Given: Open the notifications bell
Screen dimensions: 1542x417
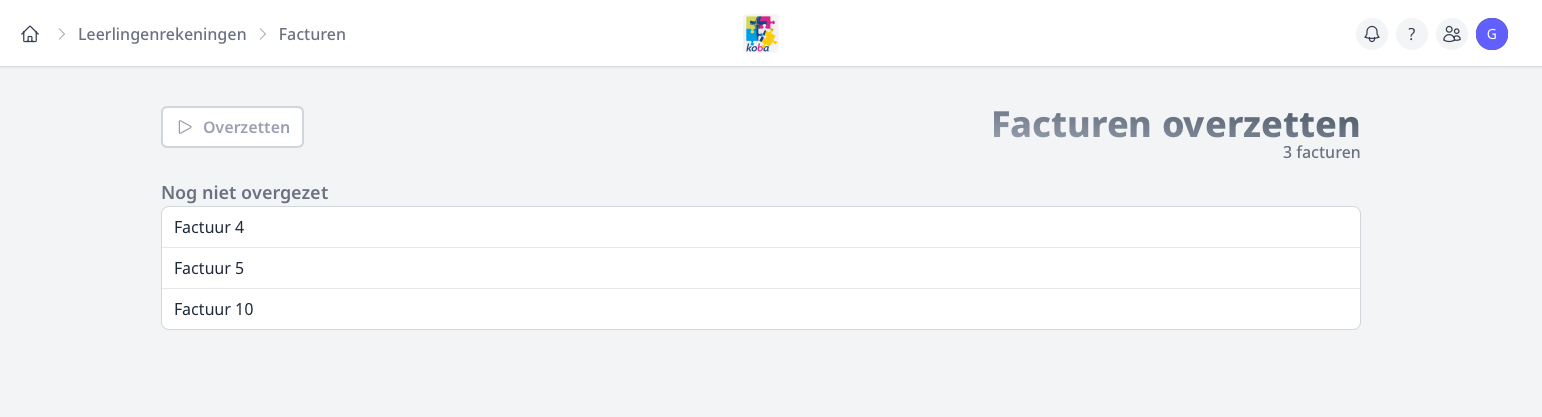Looking at the screenshot, I should coord(1372,34).
